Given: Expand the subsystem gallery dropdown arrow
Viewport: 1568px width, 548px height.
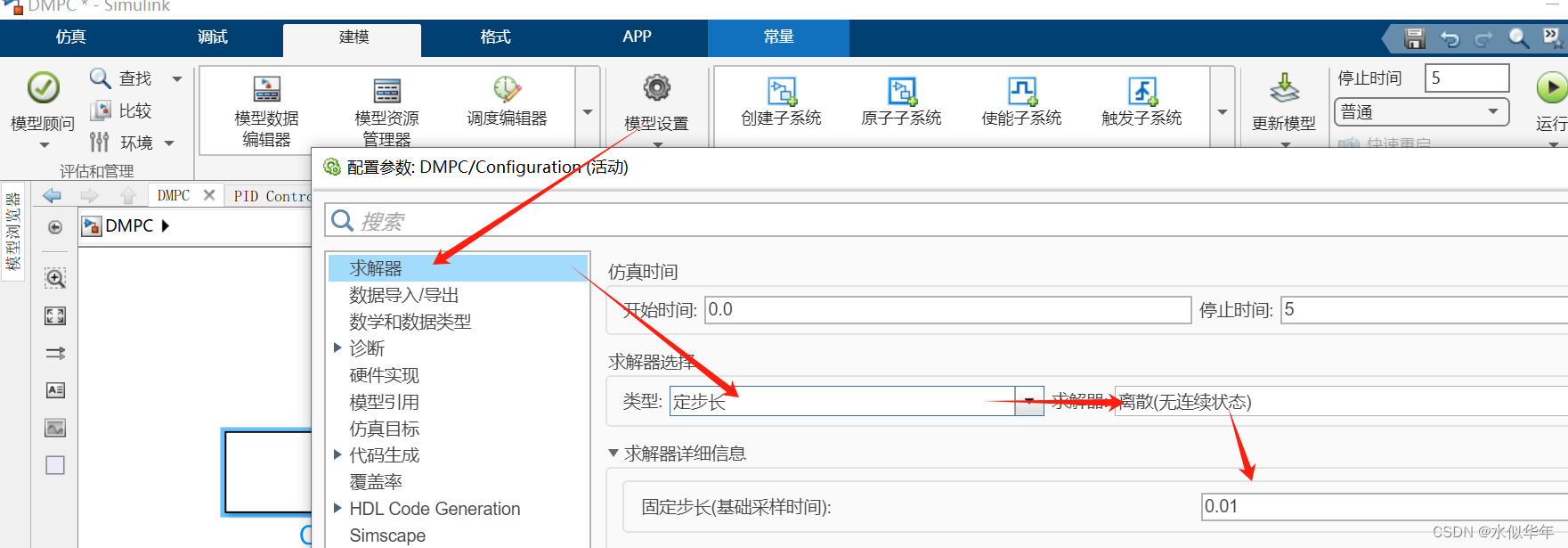Looking at the screenshot, I should [1223, 112].
